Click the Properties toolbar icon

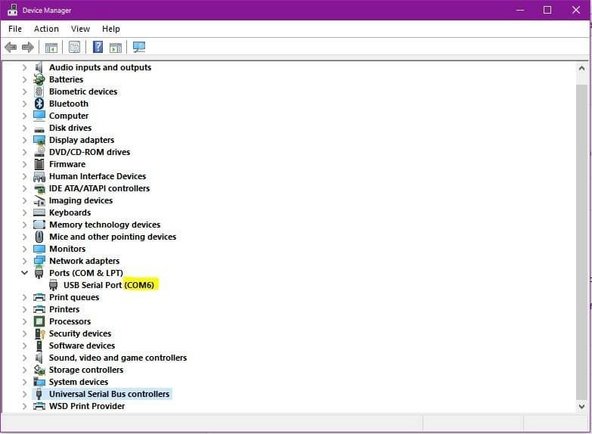click(74, 47)
